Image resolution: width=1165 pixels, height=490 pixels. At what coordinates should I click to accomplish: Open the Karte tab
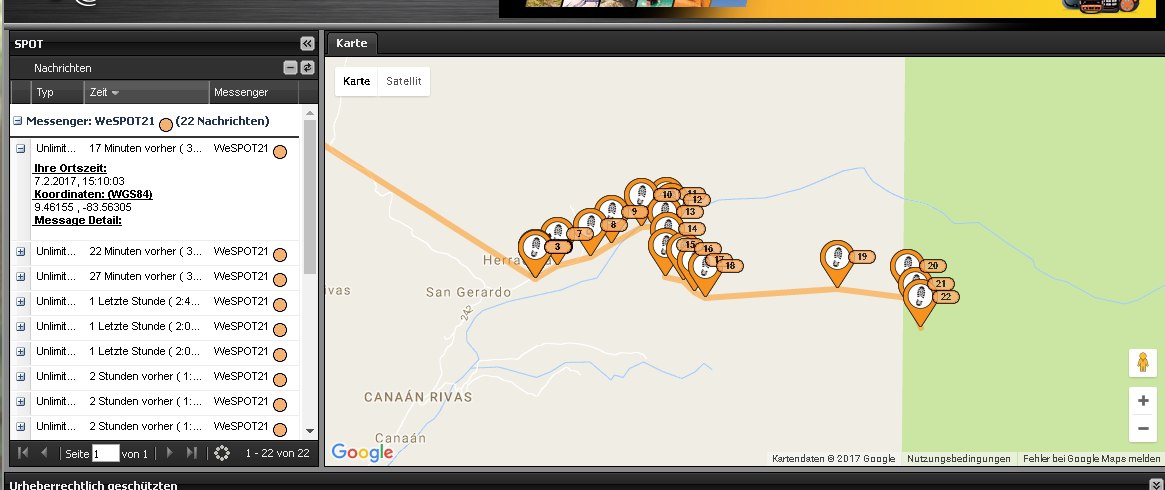pyautogui.click(x=352, y=43)
